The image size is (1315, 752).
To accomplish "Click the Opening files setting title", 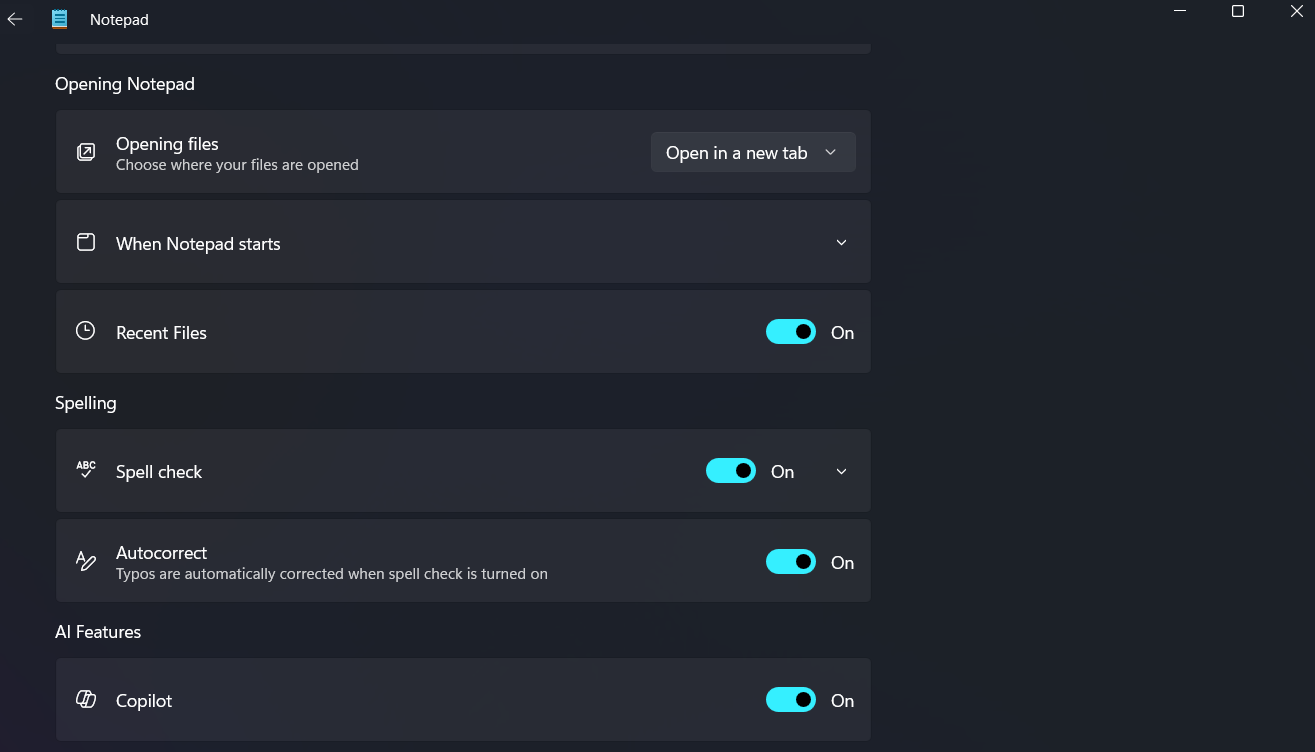I will click(x=167, y=144).
